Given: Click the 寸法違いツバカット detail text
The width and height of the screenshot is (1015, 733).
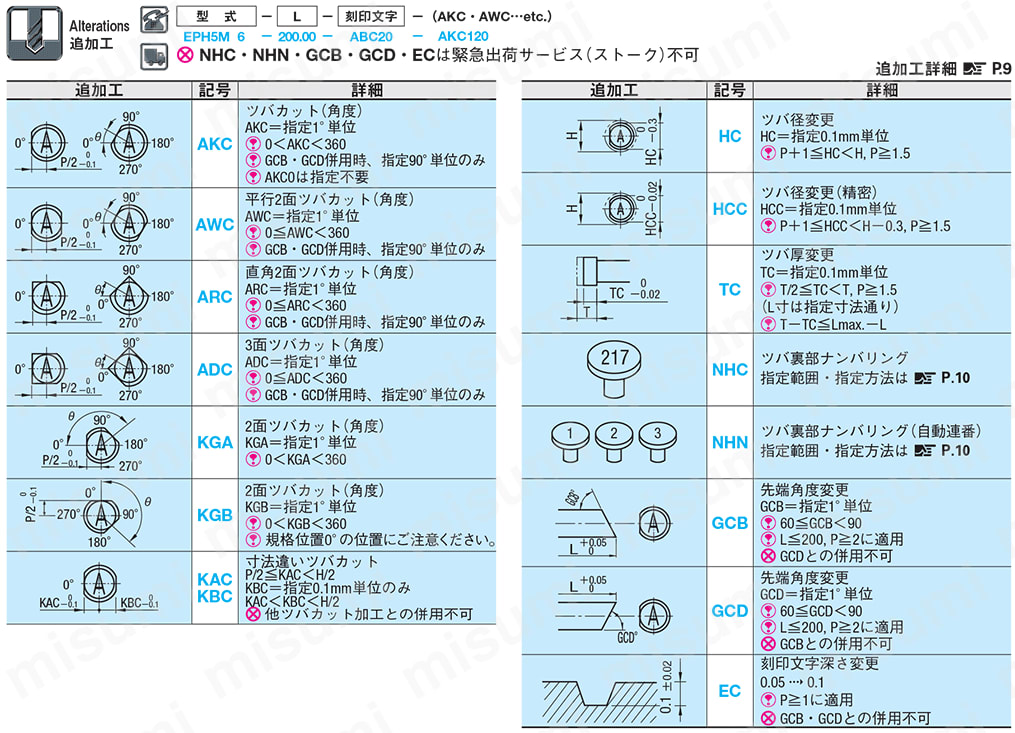Looking at the screenshot, I should [x=311, y=561].
